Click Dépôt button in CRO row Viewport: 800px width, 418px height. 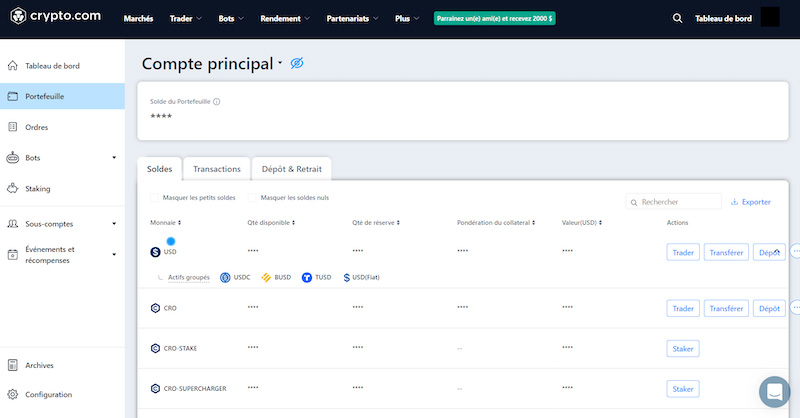[x=769, y=308]
